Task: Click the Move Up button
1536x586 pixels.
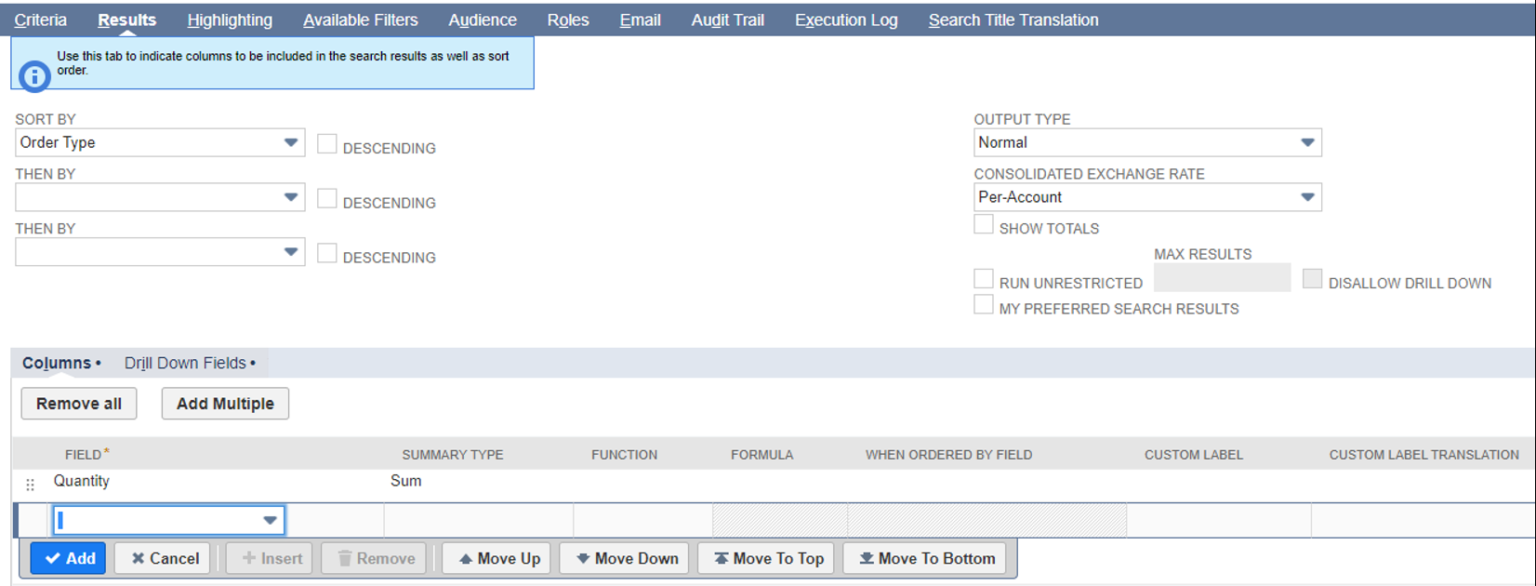Action: 498,559
